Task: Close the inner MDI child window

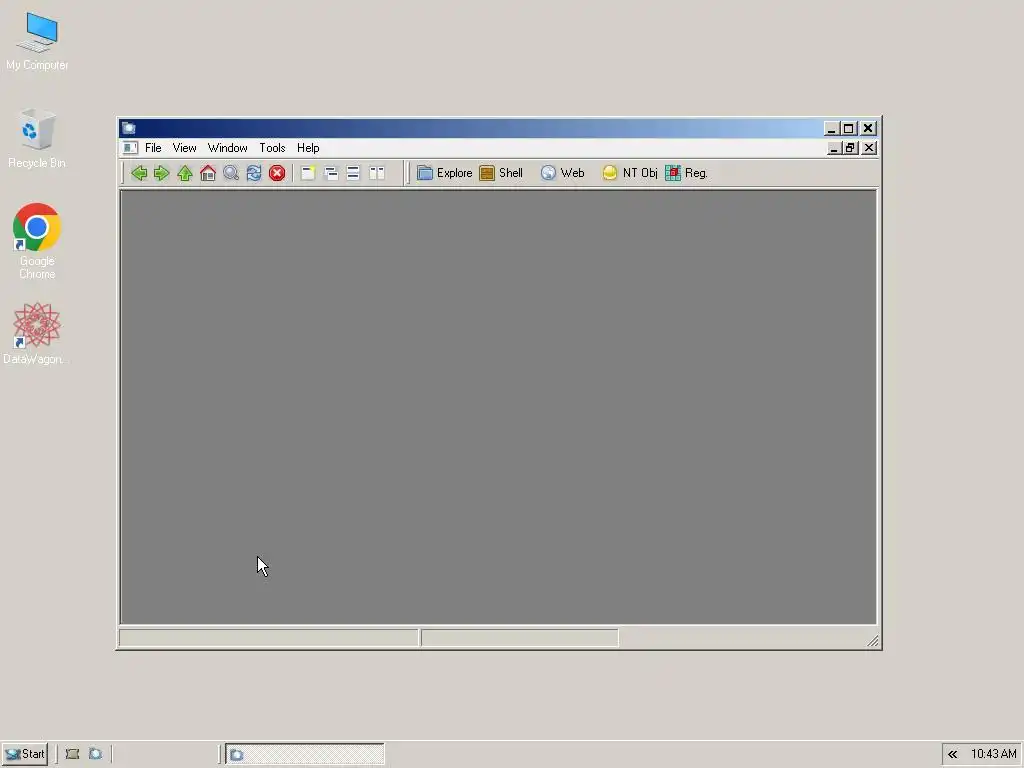Action: tap(869, 148)
